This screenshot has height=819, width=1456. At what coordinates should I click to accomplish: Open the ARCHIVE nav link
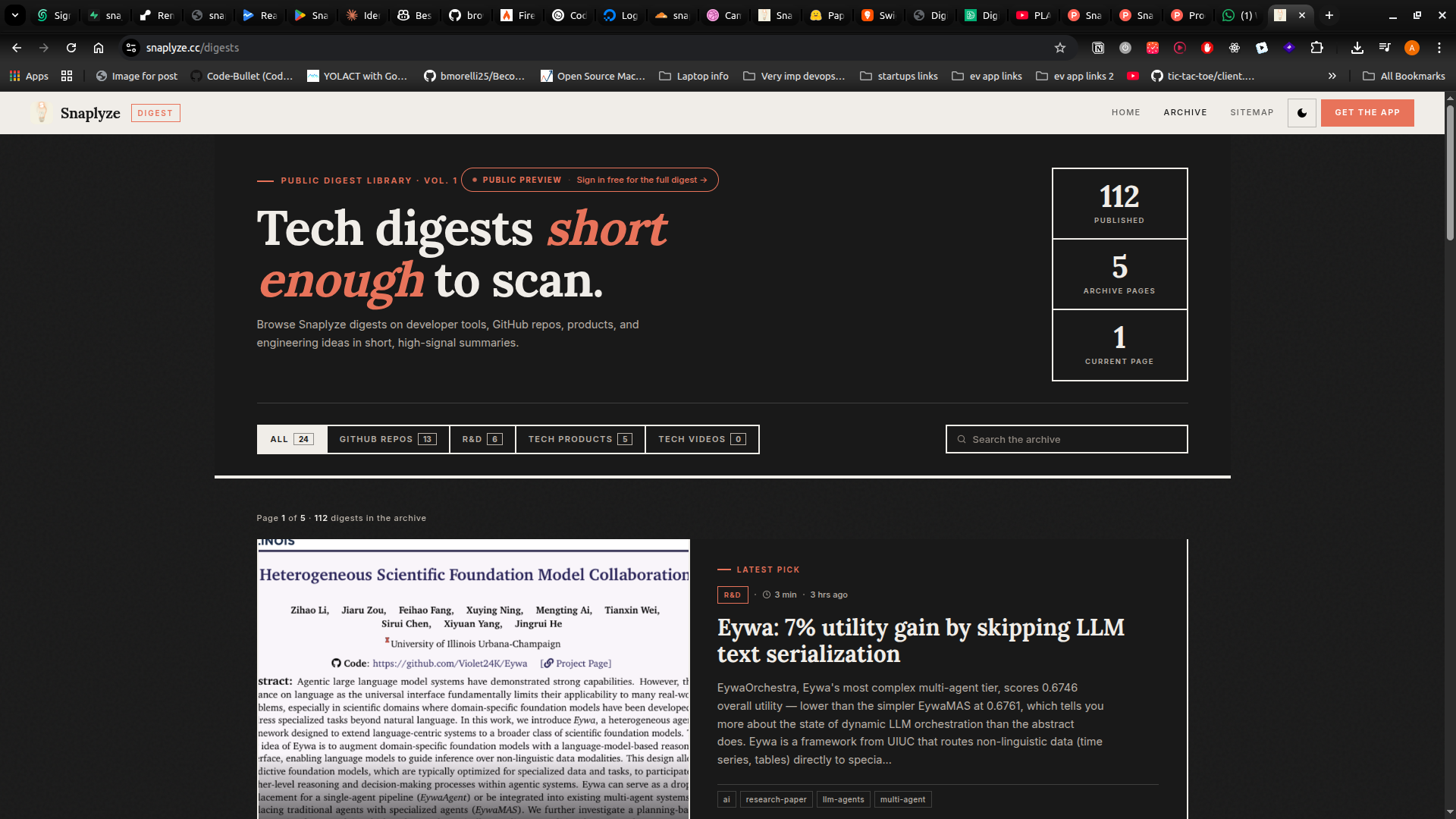tap(1185, 112)
